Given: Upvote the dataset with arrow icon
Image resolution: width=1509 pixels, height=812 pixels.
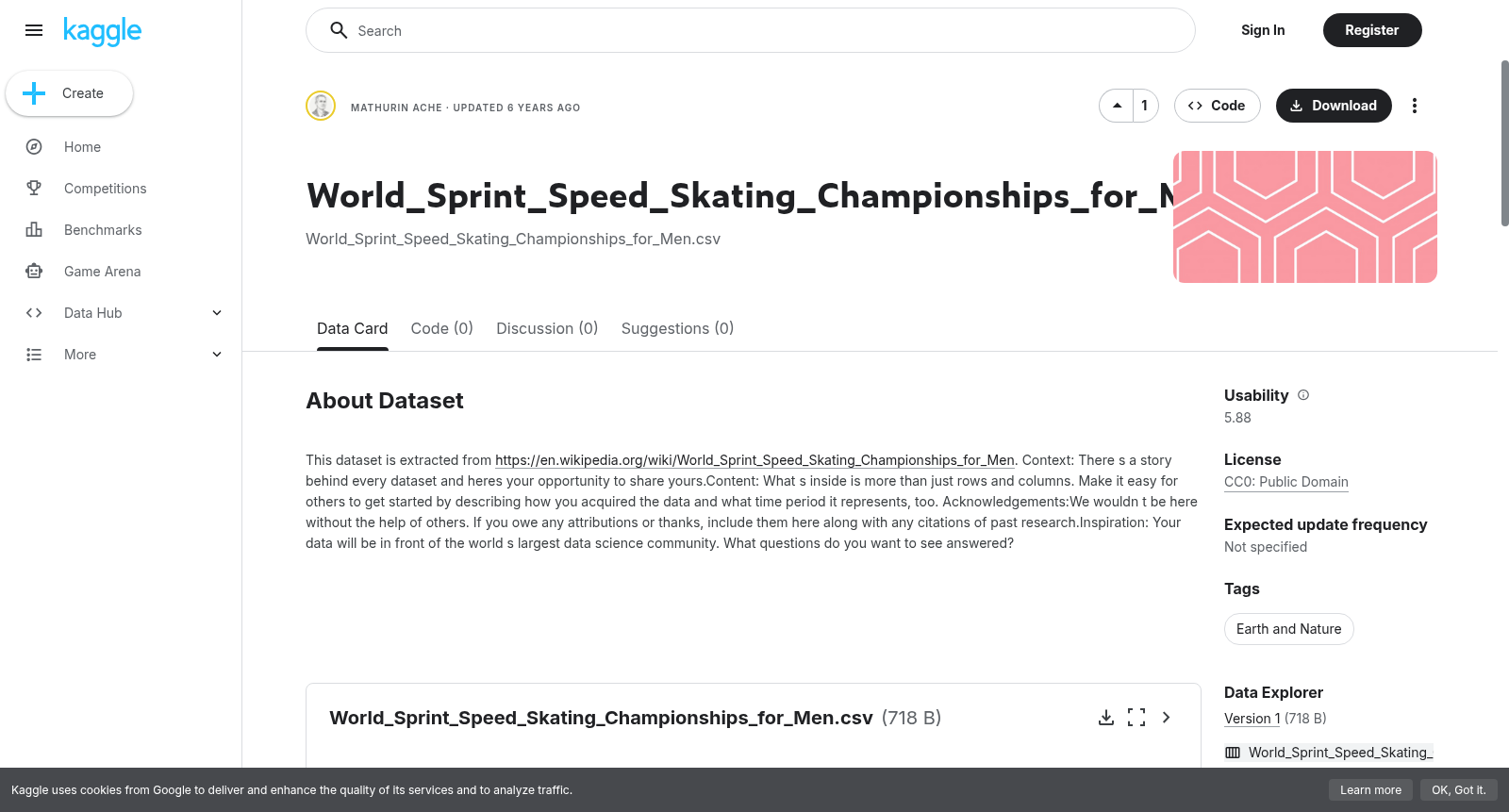Looking at the screenshot, I should tap(1117, 106).
